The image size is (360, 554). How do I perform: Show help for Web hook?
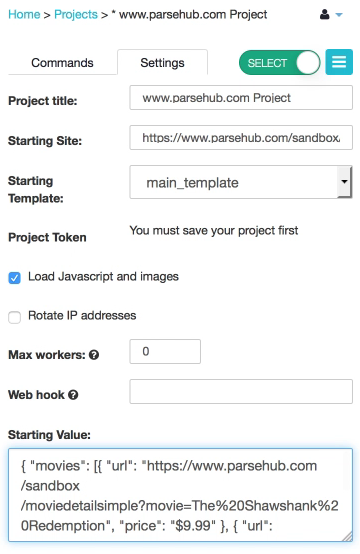73,395
